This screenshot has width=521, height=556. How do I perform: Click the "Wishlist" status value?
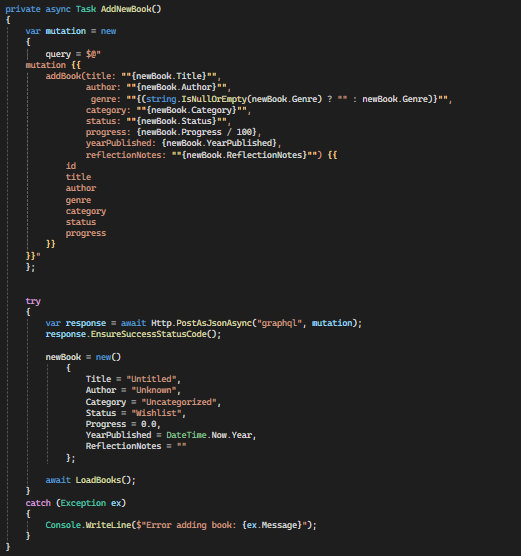(156, 413)
